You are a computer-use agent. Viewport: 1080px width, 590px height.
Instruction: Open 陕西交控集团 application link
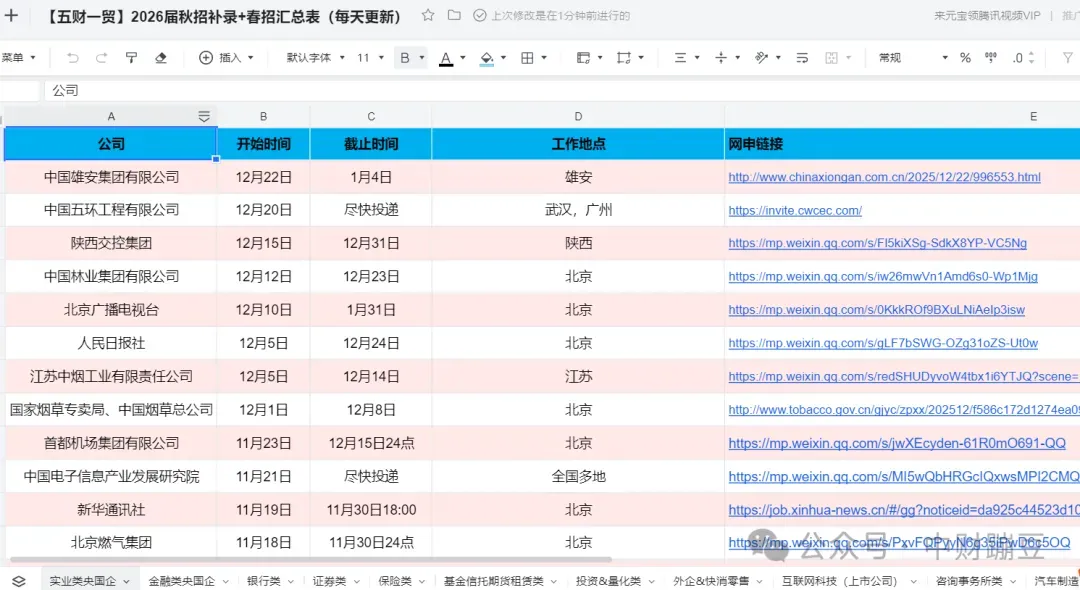point(878,243)
